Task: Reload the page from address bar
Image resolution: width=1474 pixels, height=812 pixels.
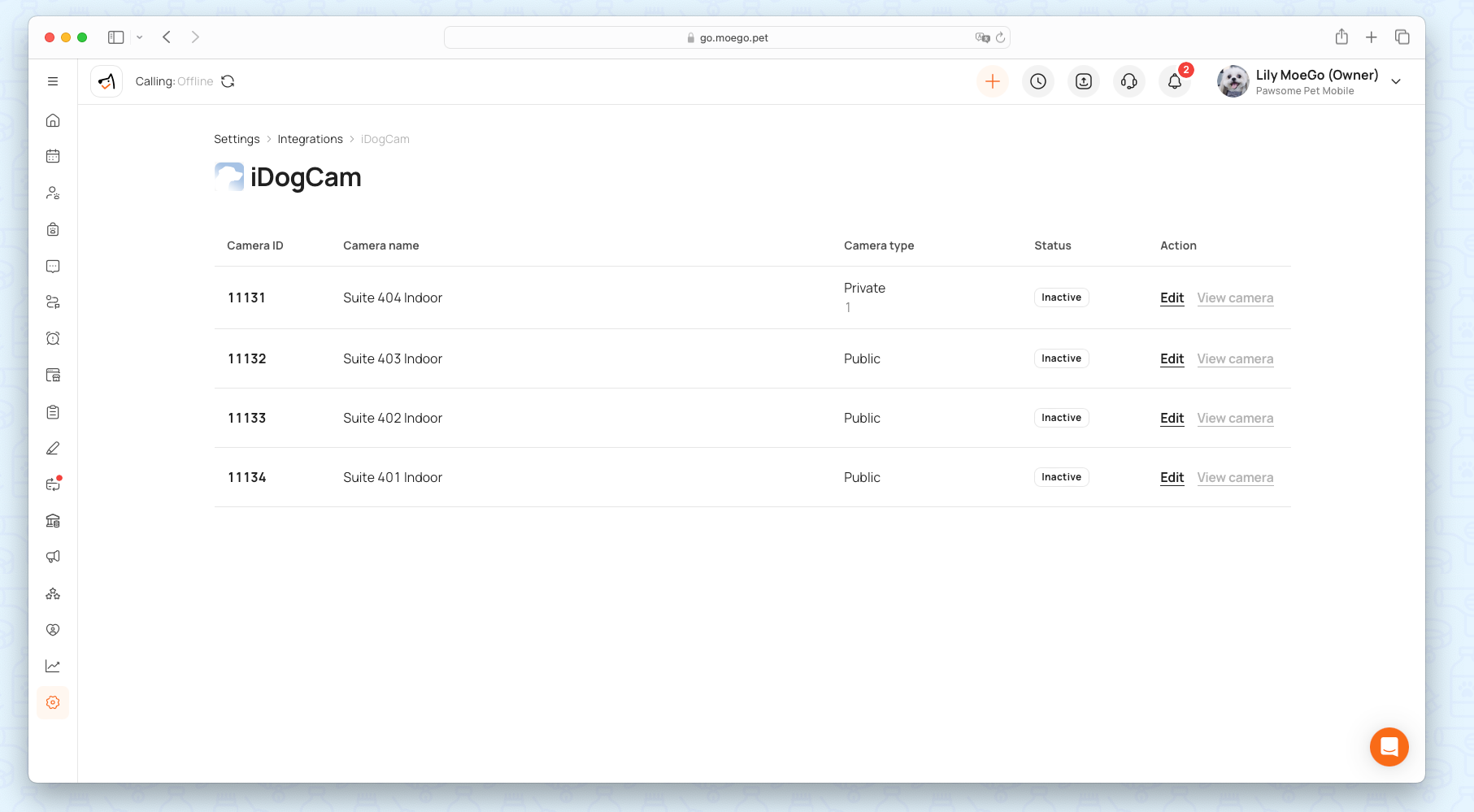Action: coord(1000,37)
